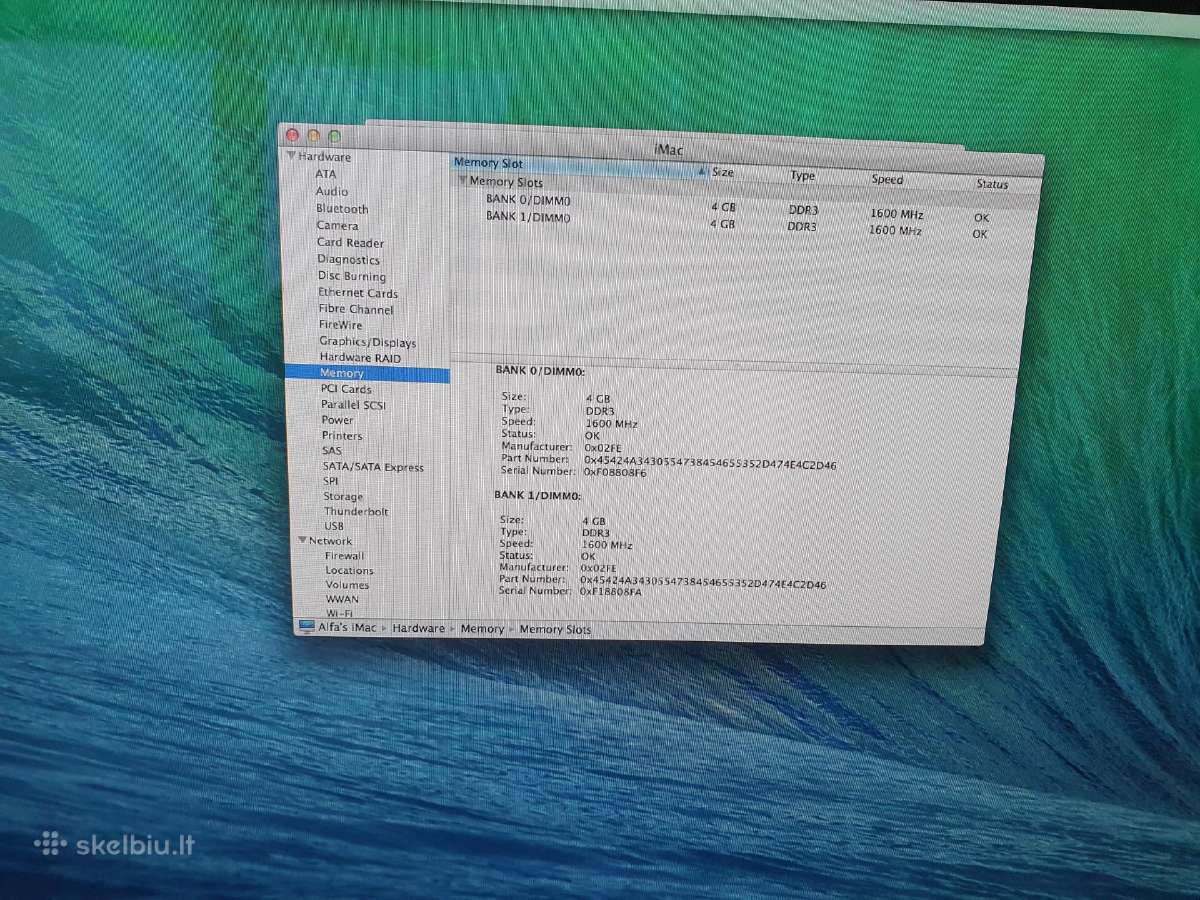Open Volumes under Network

pyautogui.click(x=347, y=585)
